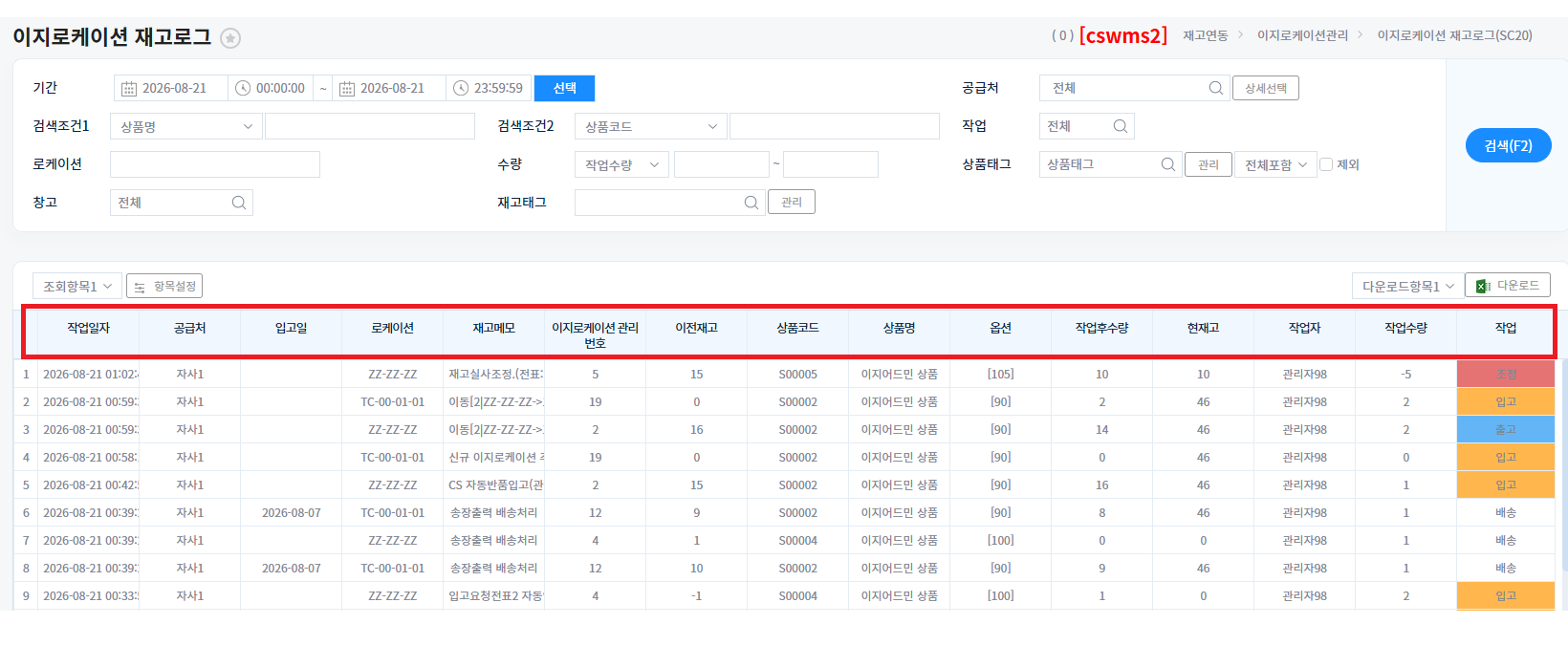This screenshot has height=646, width=1568.
Task: Open 이지로케이션 재고로그(SC20) breadcrumb item
Action: (x=1454, y=35)
